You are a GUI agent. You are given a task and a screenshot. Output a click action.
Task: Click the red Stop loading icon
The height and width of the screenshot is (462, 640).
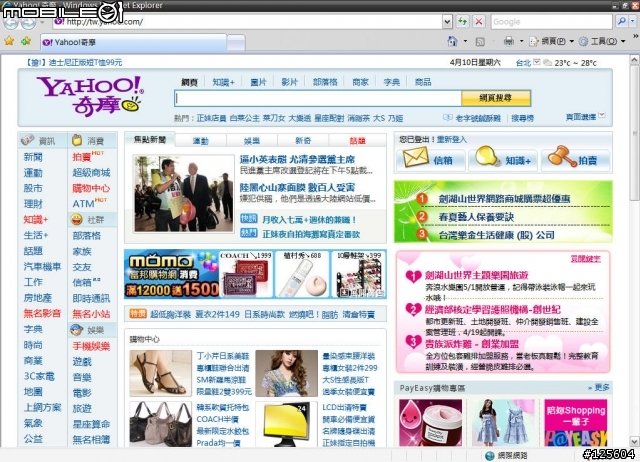pos(479,21)
